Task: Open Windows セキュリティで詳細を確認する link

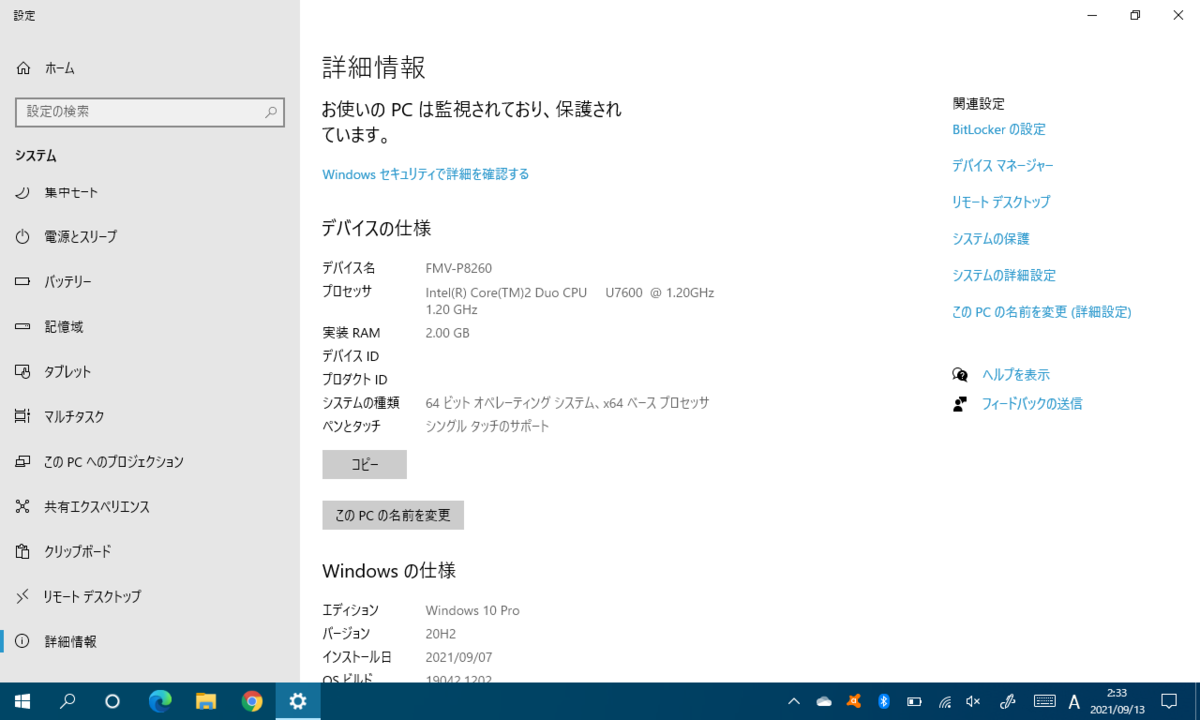Action: pos(426,174)
